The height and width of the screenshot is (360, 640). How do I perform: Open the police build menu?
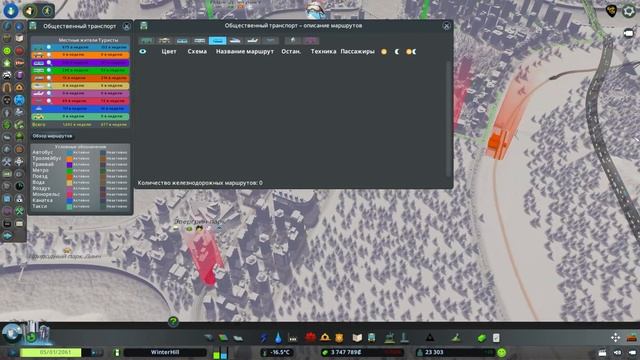pos(339,338)
